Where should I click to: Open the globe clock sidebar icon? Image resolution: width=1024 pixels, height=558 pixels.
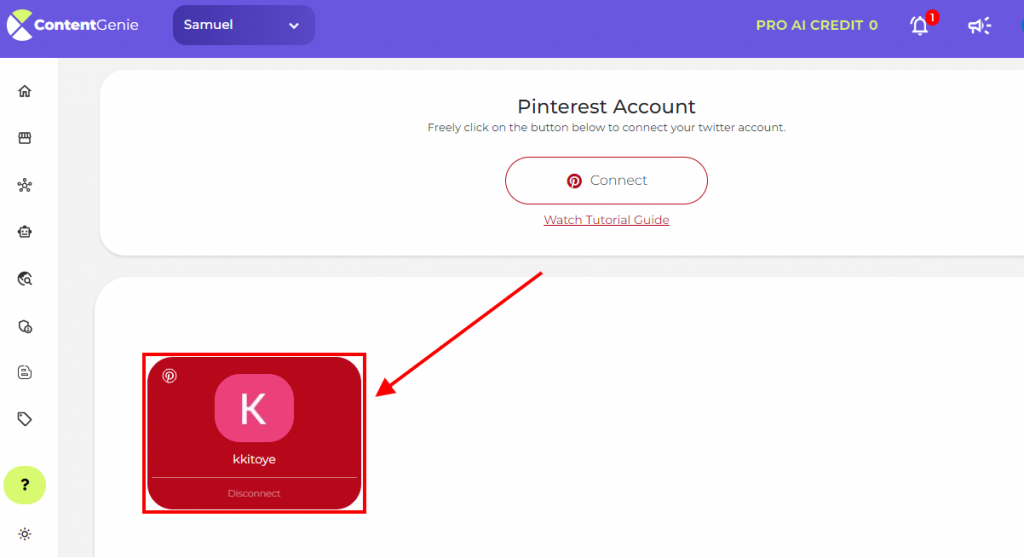(25, 326)
